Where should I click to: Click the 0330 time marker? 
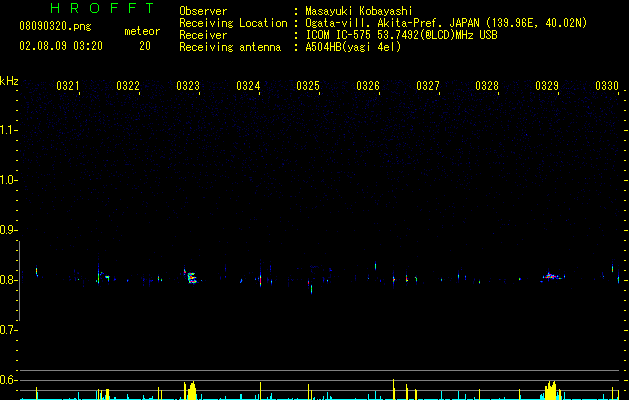click(607, 86)
